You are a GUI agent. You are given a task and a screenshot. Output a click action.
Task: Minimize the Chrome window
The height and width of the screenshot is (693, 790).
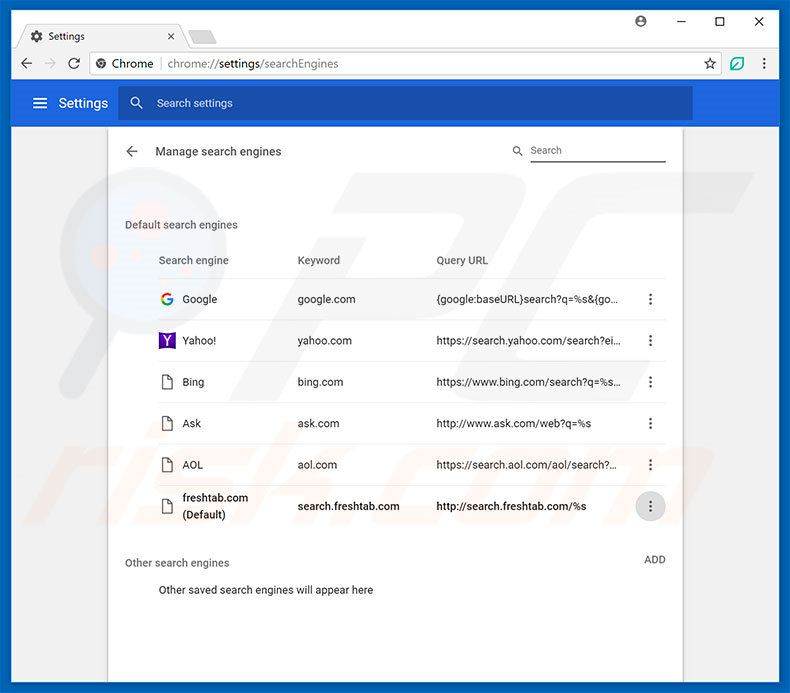[x=681, y=21]
